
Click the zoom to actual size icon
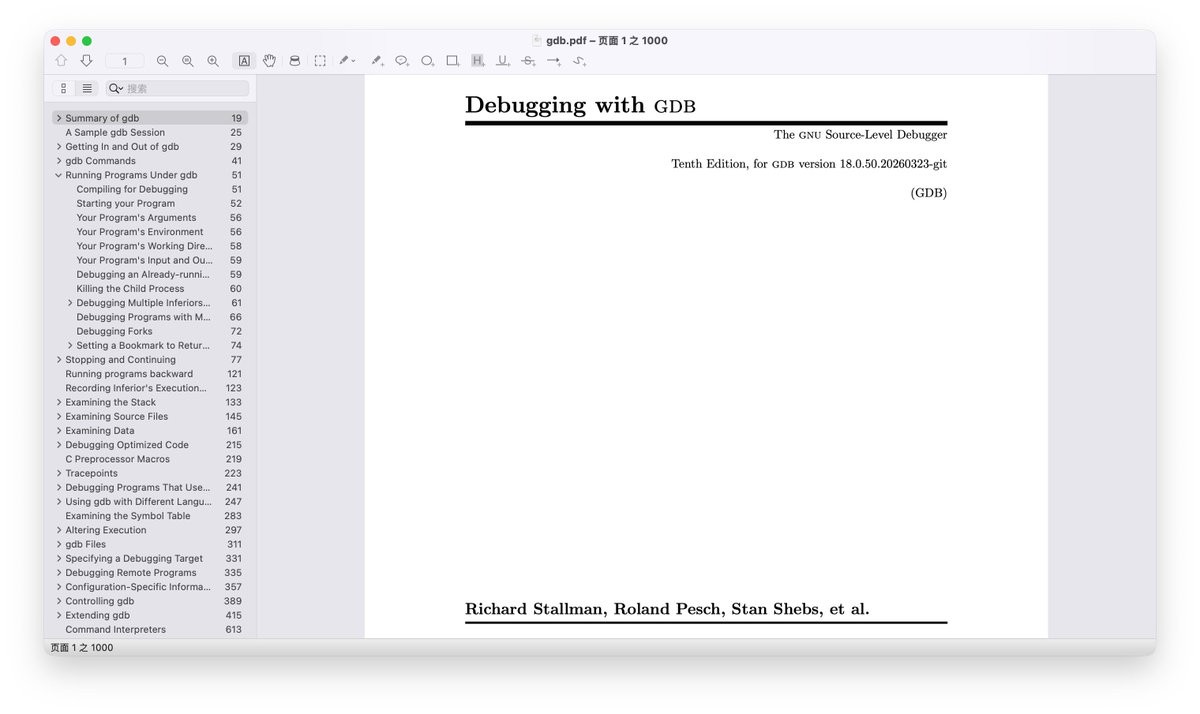point(187,61)
